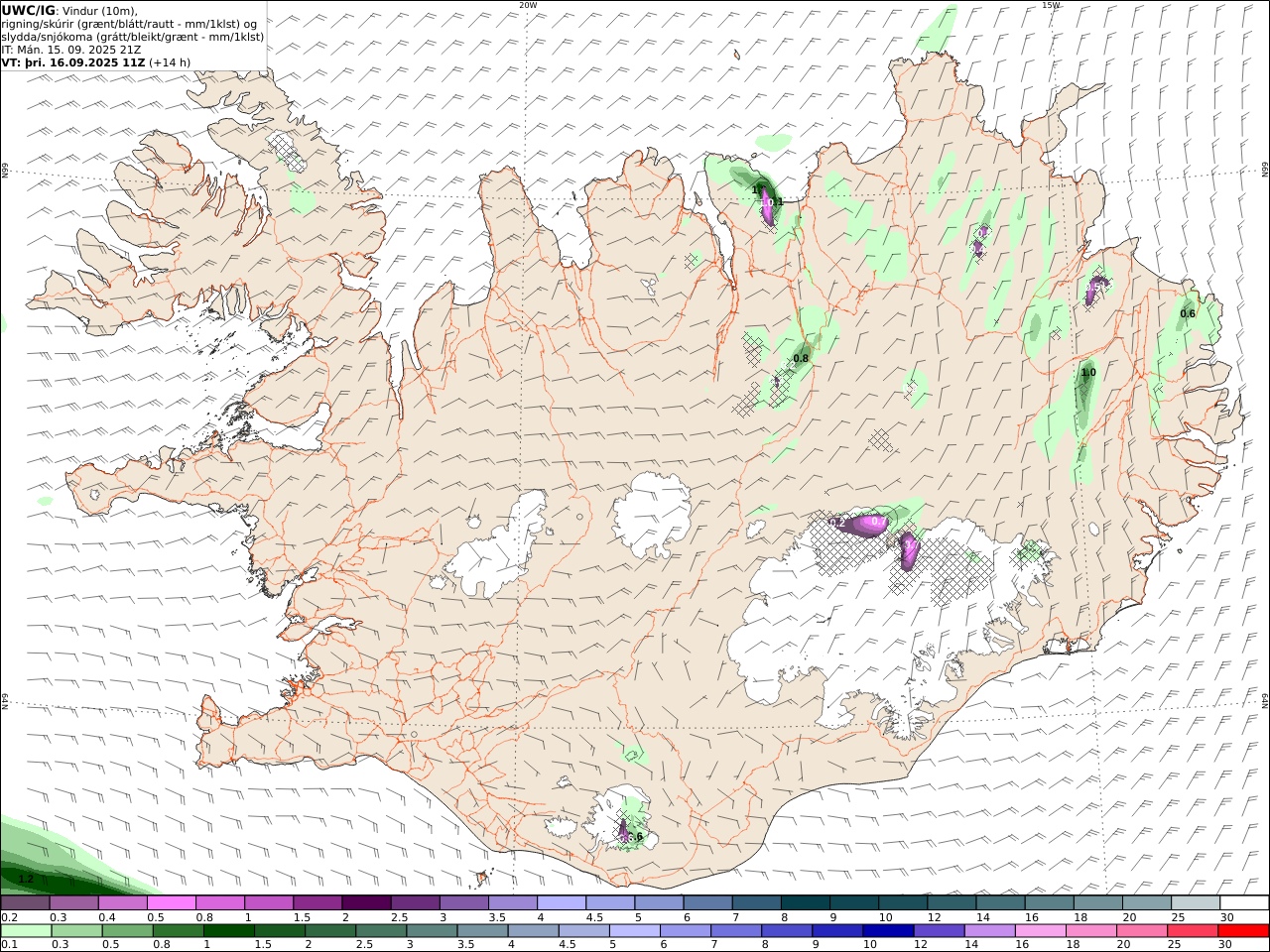
Task: Select the dark navy blue 10 swatch in lower legend
Action: tap(887, 930)
